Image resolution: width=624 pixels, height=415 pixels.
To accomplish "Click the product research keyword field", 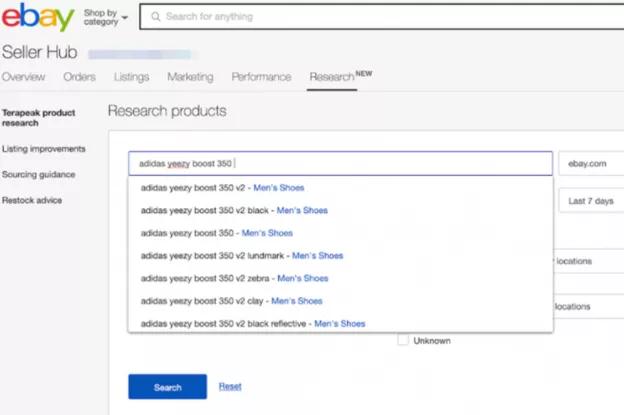I will coord(340,164).
